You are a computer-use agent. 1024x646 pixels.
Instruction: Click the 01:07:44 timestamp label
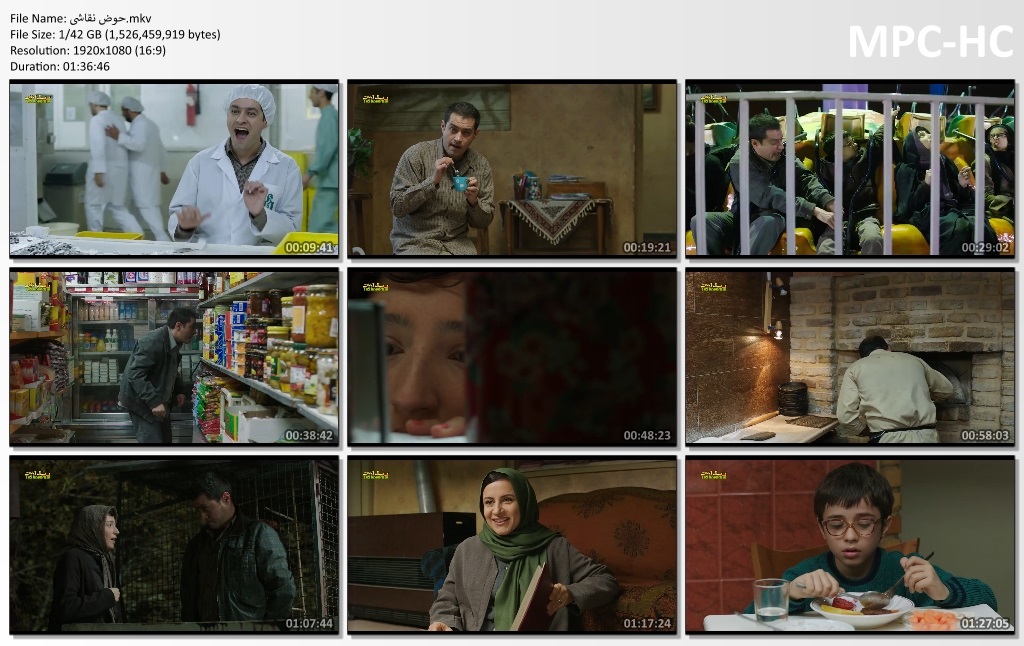click(310, 623)
